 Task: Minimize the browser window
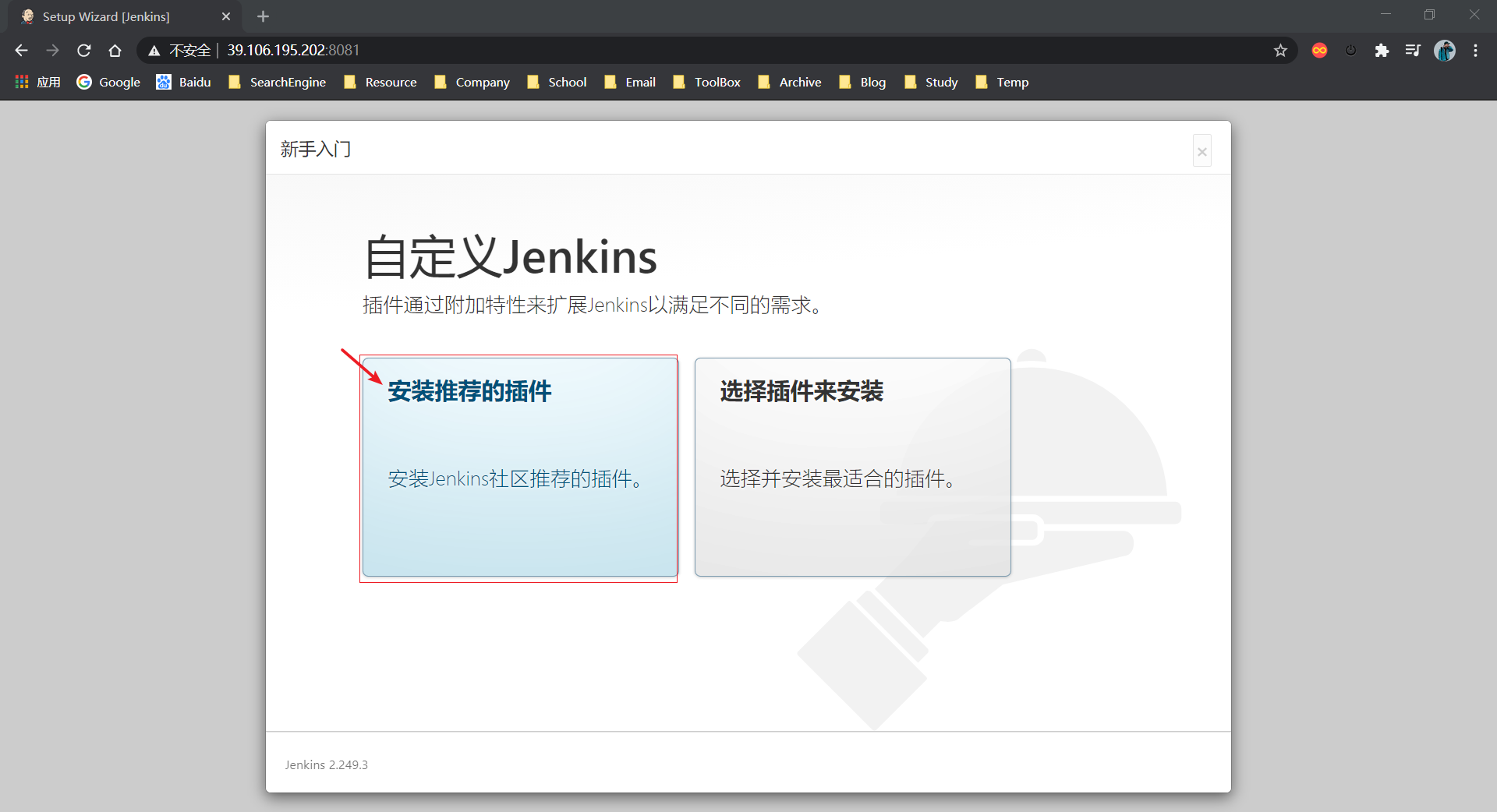coord(1386,15)
